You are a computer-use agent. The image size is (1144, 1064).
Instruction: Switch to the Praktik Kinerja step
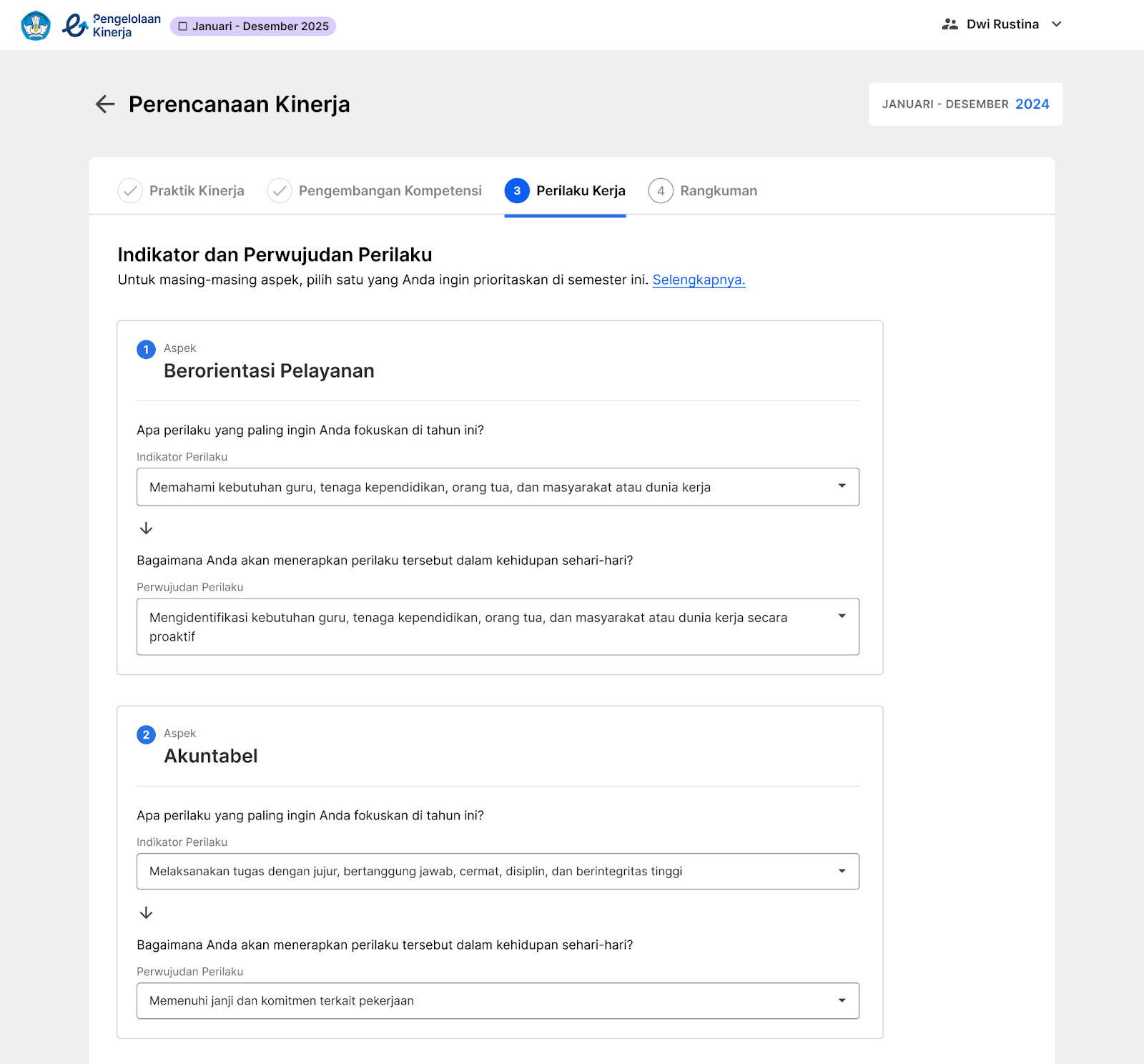[x=181, y=191]
